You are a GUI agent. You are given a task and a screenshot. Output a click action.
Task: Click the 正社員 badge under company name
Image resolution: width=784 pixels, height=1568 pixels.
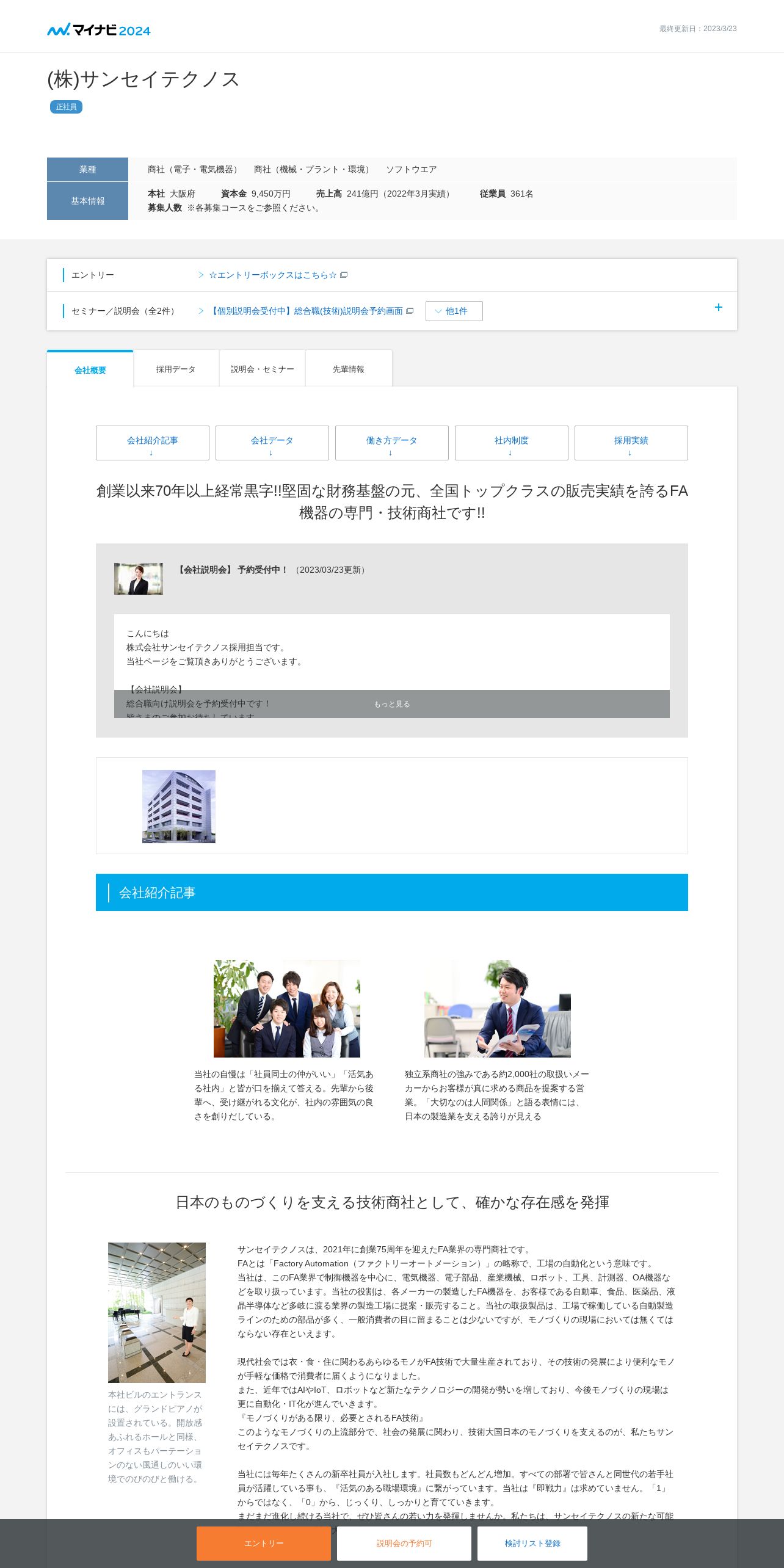click(66, 107)
